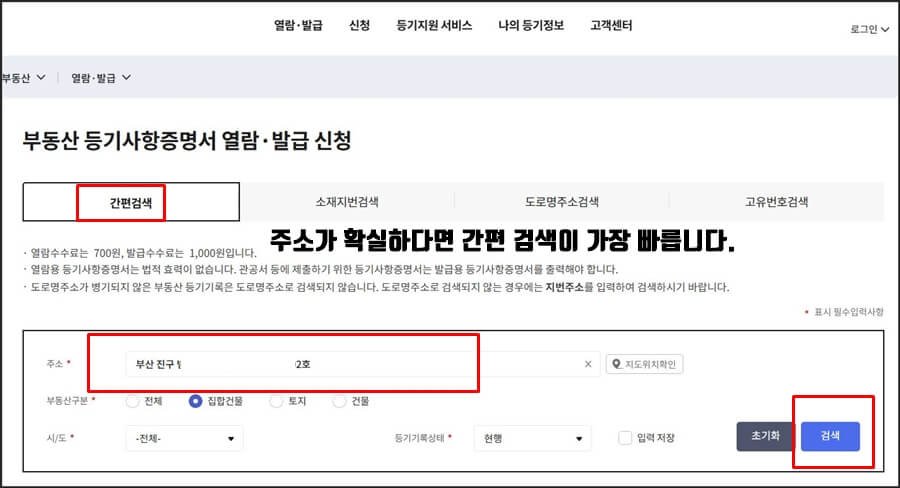Image resolution: width=900 pixels, height=488 pixels.
Task: Click the blue 검색 button
Action: click(x=830, y=436)
